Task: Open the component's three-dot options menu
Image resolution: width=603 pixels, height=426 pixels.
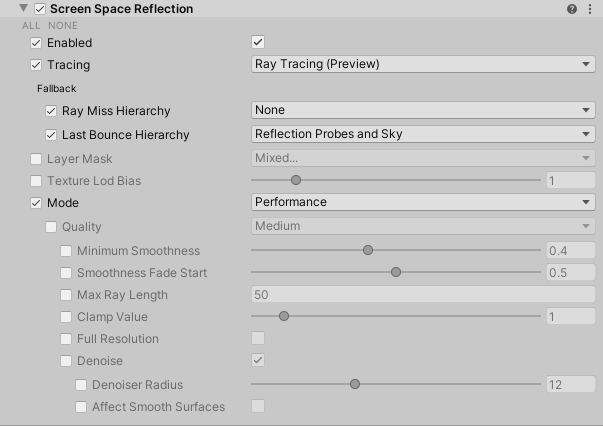Action: tap(590, 9)
